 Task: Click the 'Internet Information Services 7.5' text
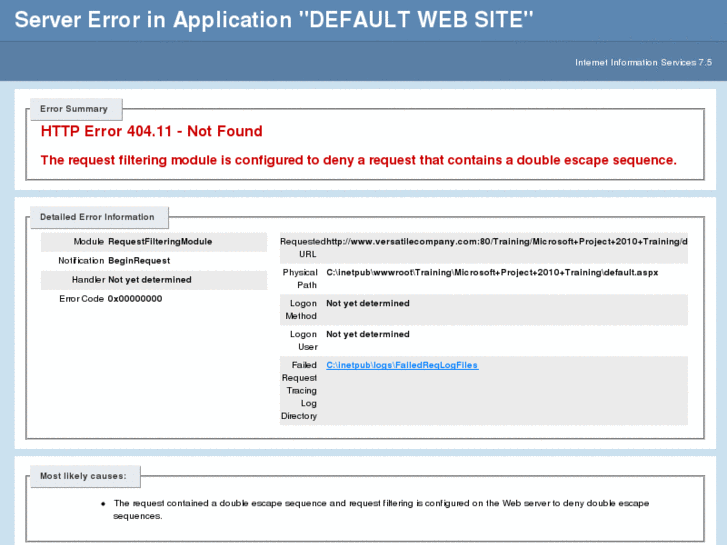[643, 62]
